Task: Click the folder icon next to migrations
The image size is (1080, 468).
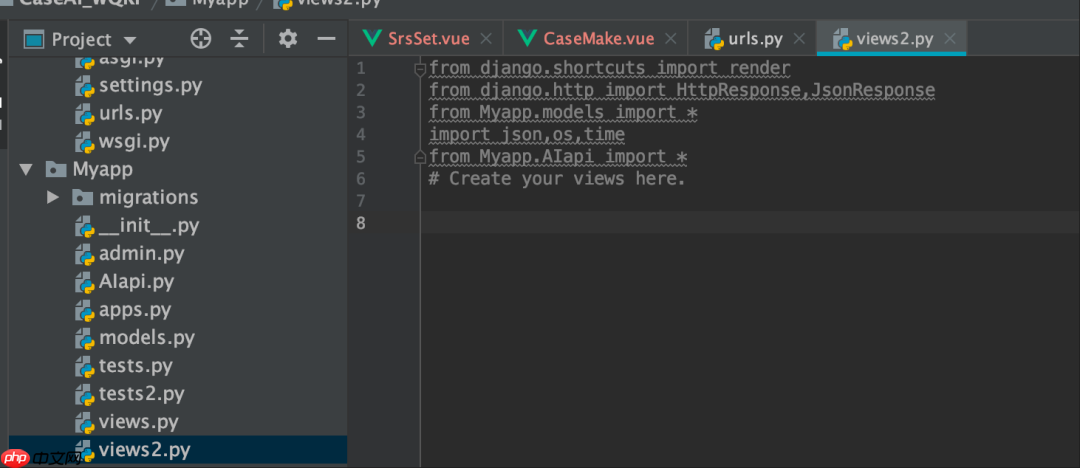Action: click(x=84, y=198)
